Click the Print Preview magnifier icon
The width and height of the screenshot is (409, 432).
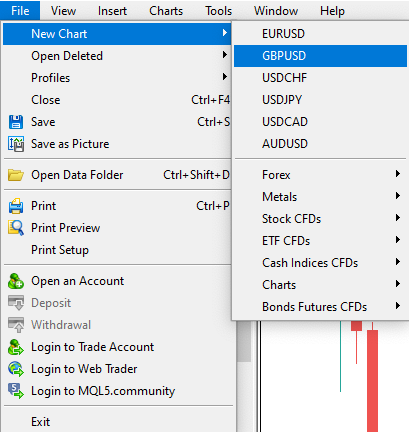tap(16, 228)
